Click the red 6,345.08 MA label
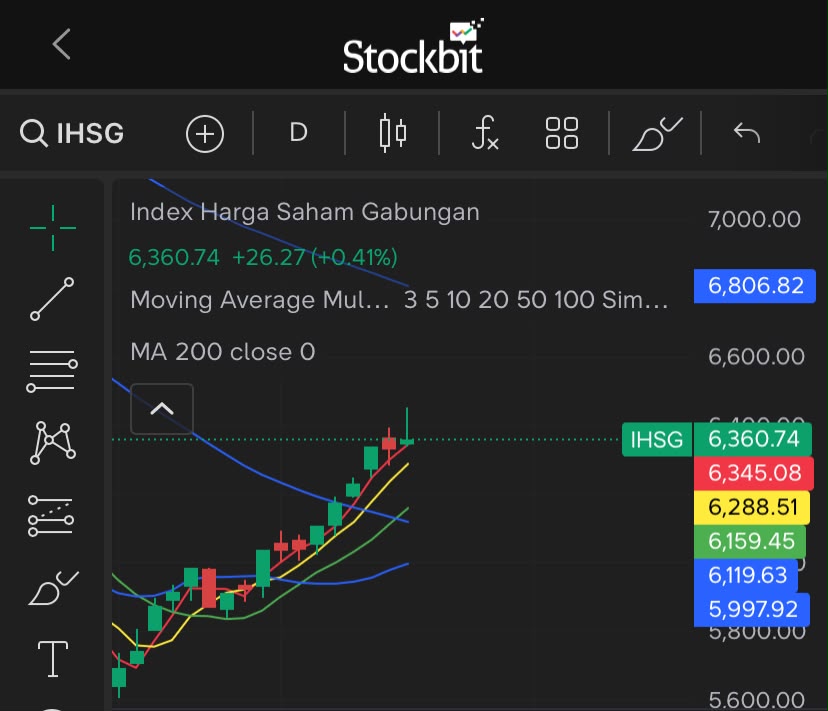 coord(754,473)
